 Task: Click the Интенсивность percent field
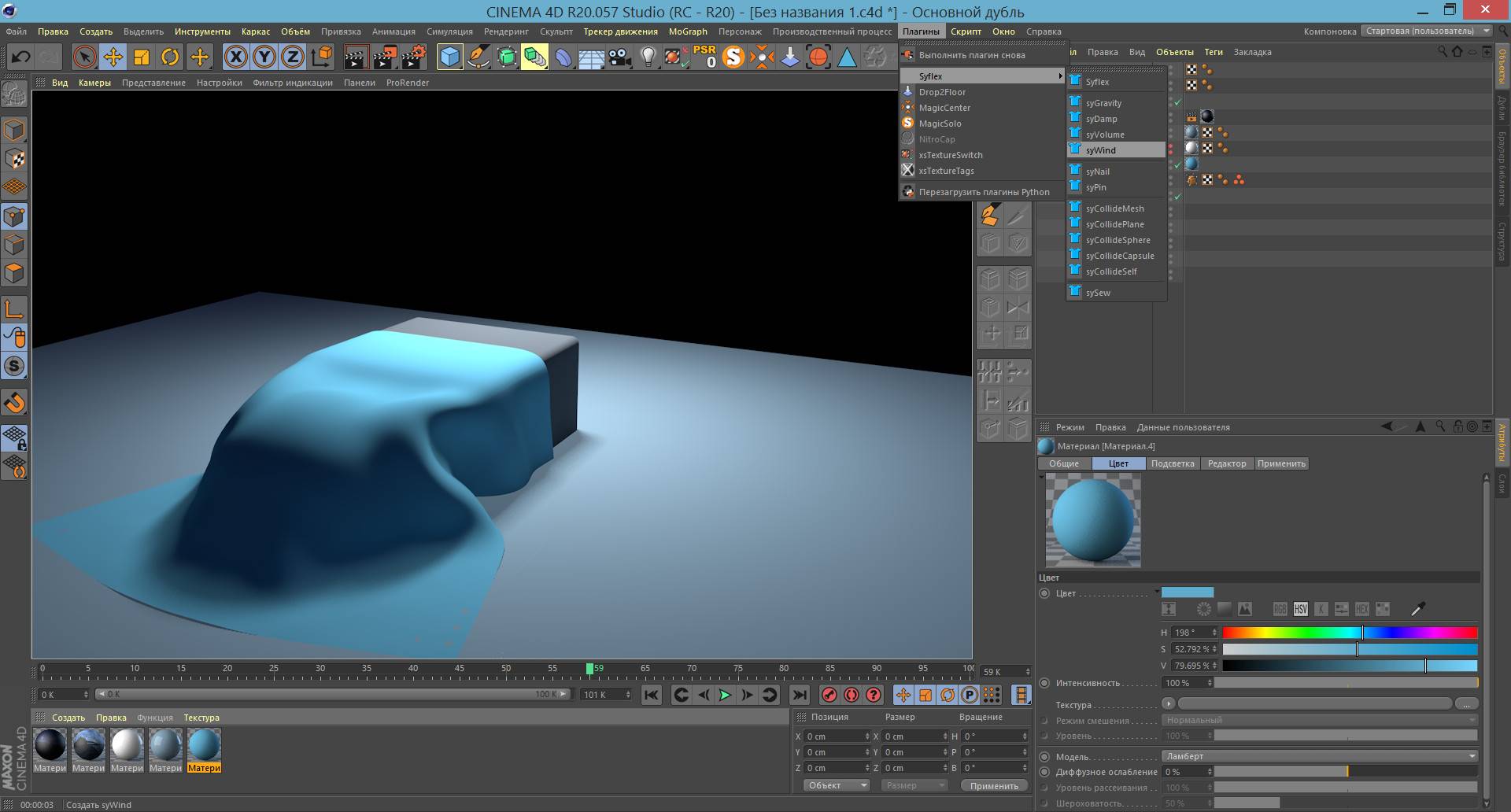click(x=1187, y=683)
